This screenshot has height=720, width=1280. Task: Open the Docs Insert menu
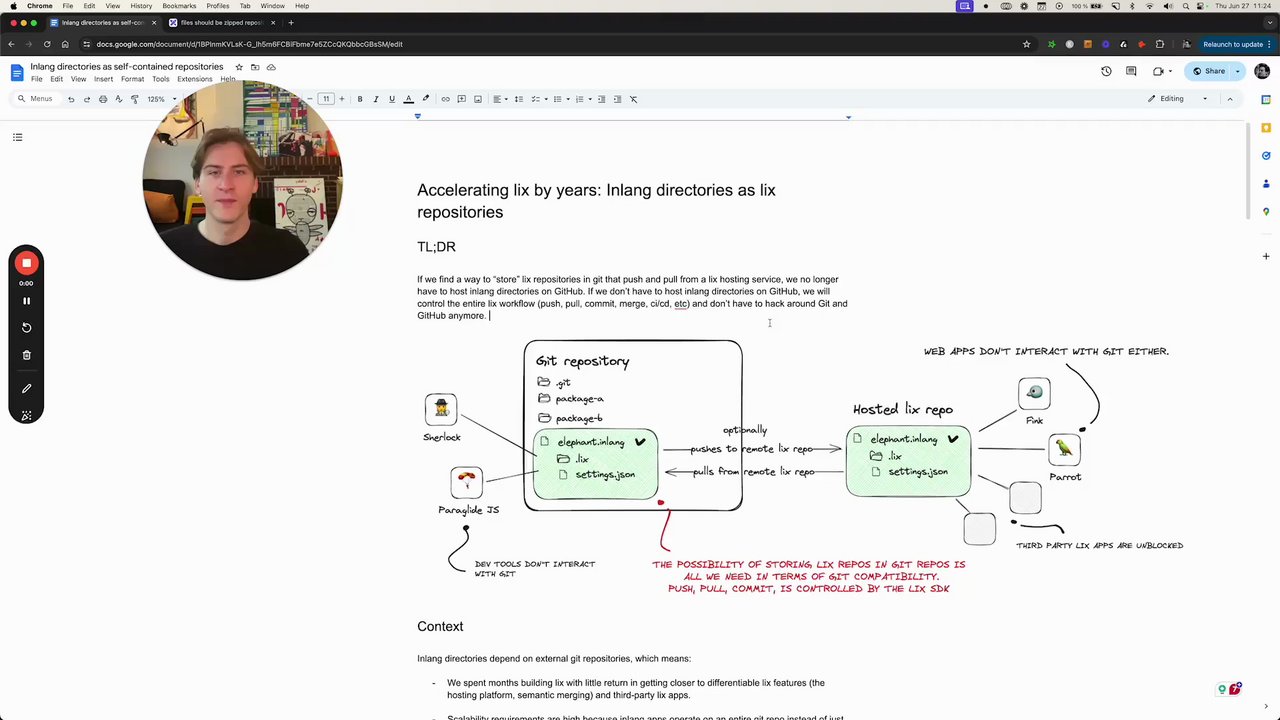(103, 79)
